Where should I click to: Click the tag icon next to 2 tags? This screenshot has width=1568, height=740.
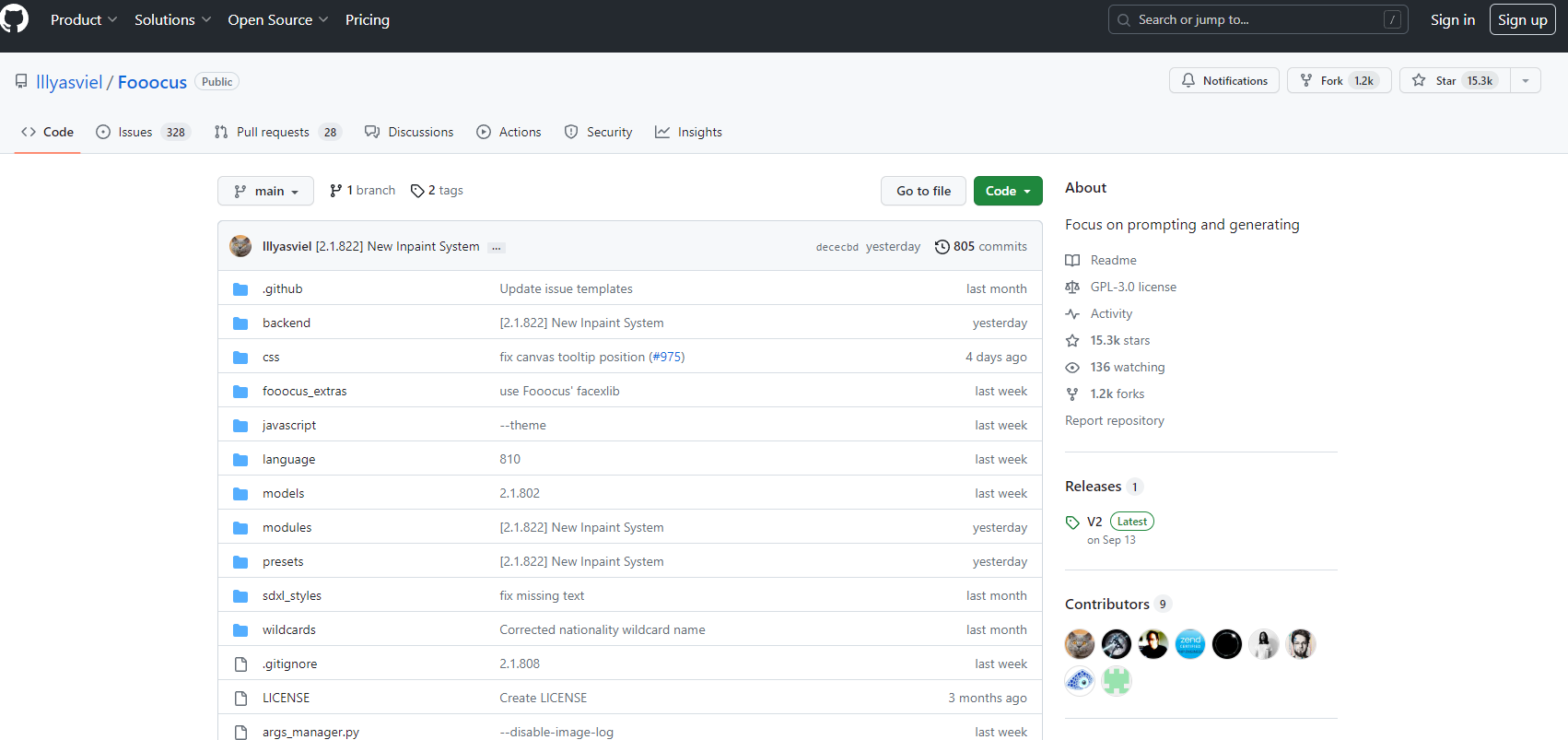417,191
